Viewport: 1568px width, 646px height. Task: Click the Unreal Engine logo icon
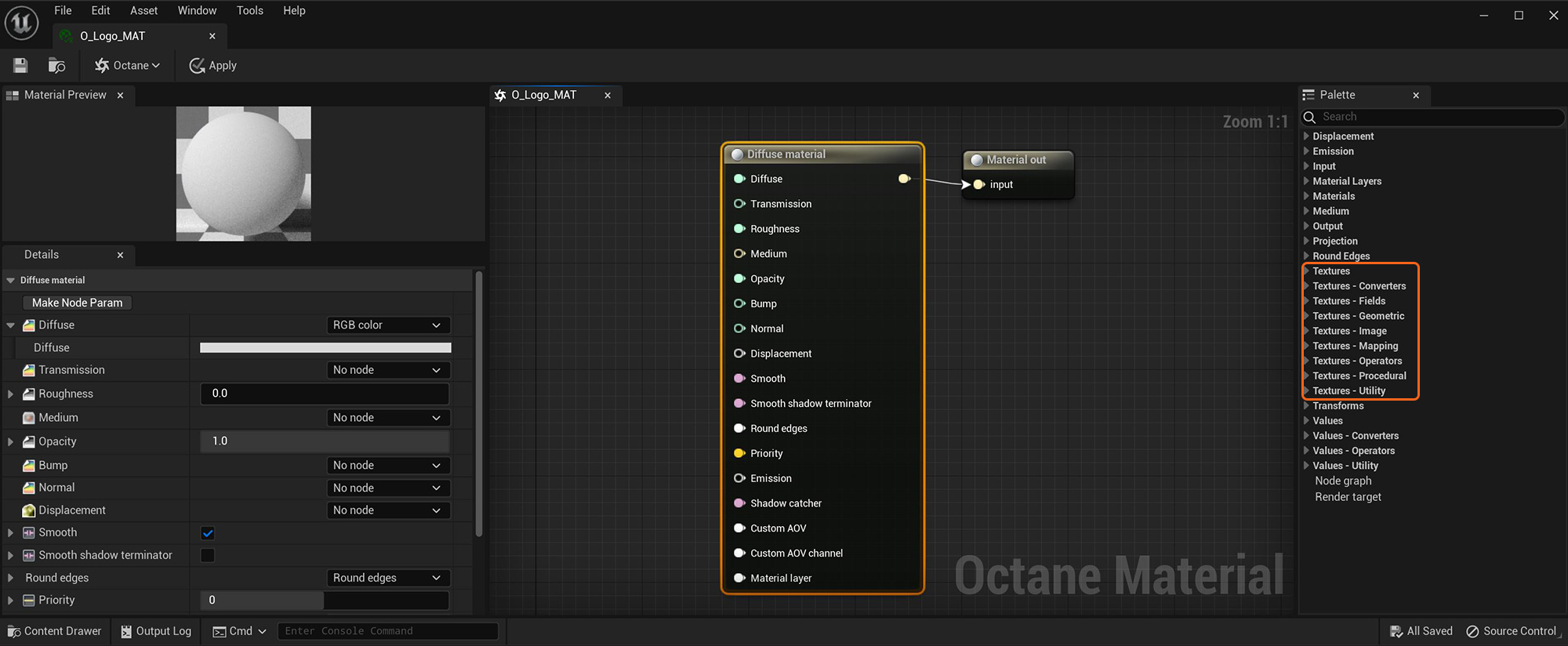(21, 22)
